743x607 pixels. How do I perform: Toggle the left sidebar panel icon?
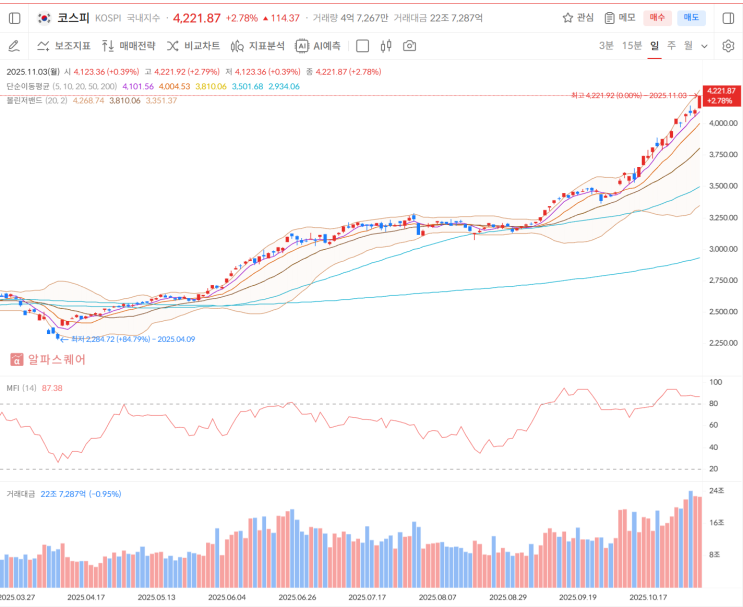click(14, 18)
